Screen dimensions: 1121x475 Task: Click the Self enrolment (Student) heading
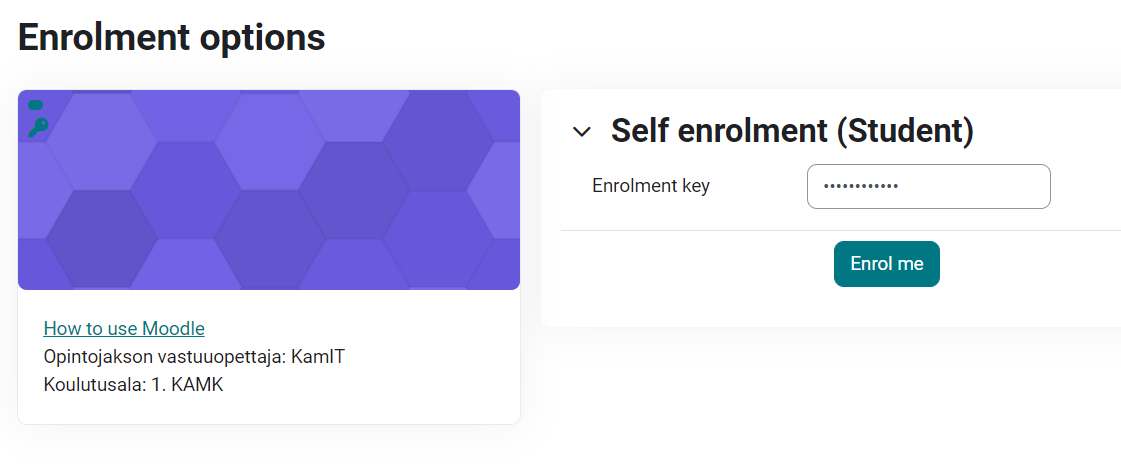(x=792, y=131)
